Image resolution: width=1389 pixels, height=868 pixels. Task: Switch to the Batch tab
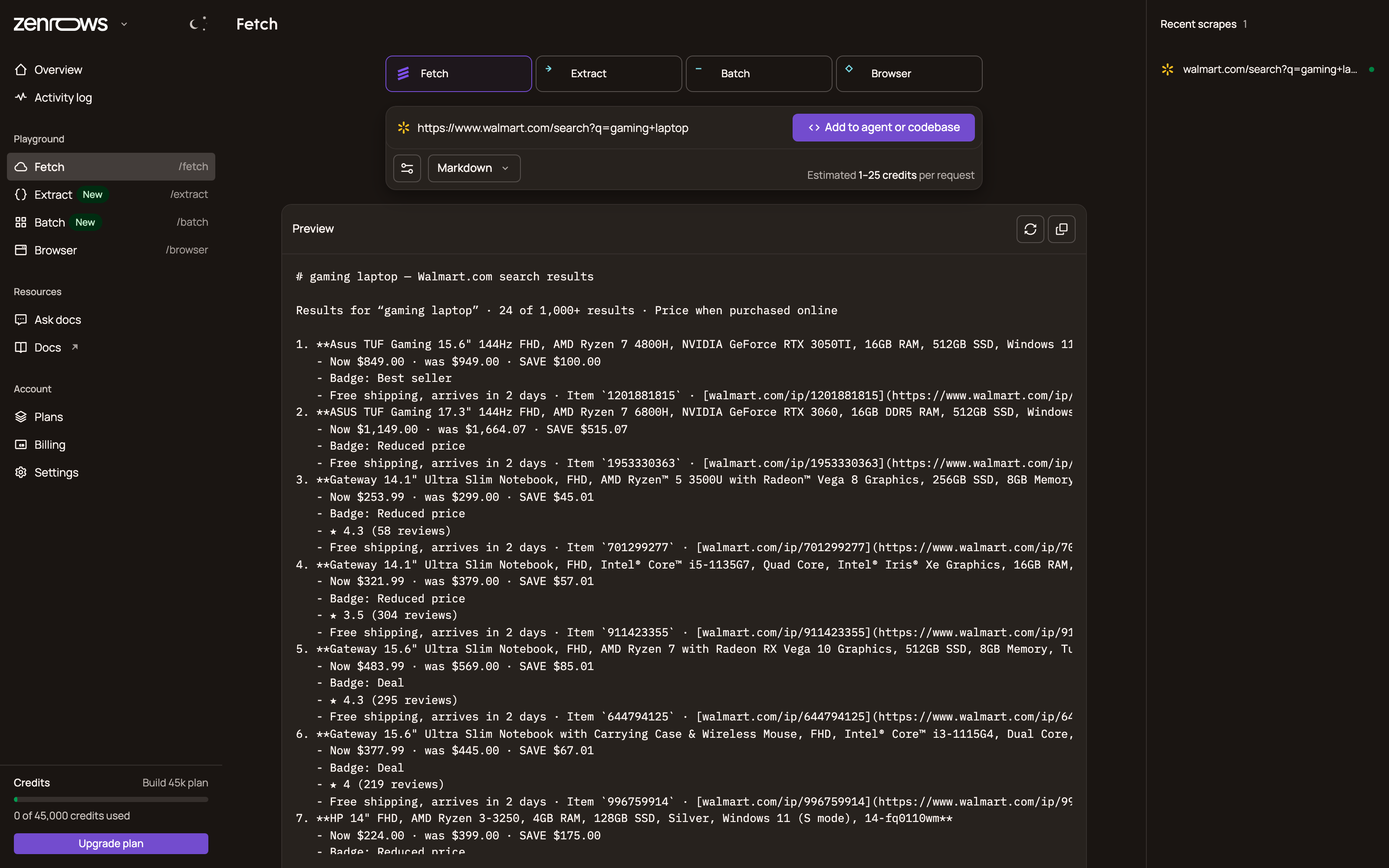click(759, 73)
